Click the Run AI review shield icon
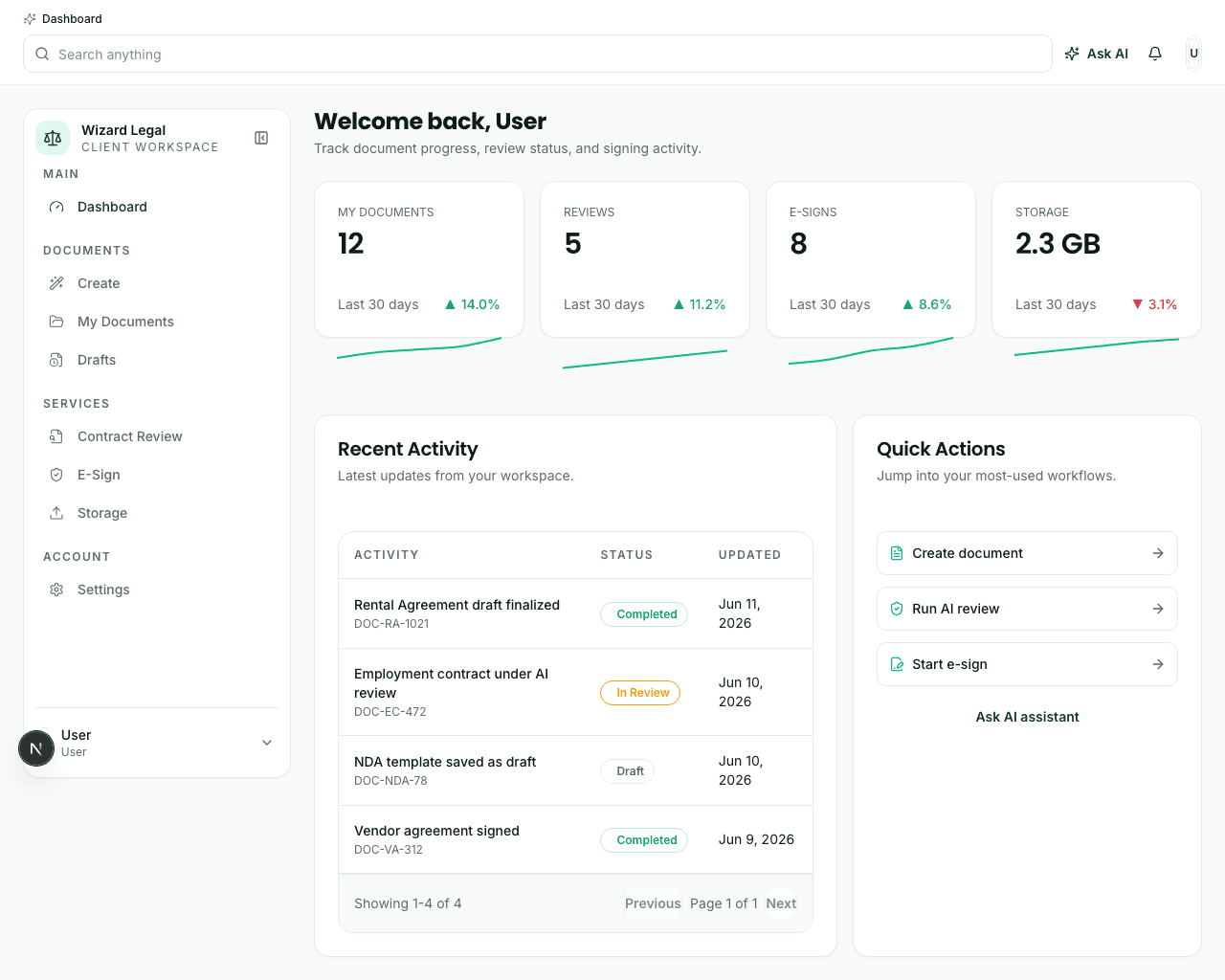Image resolution: width=1225 pixels, height=980 pixels. (897, 609)
